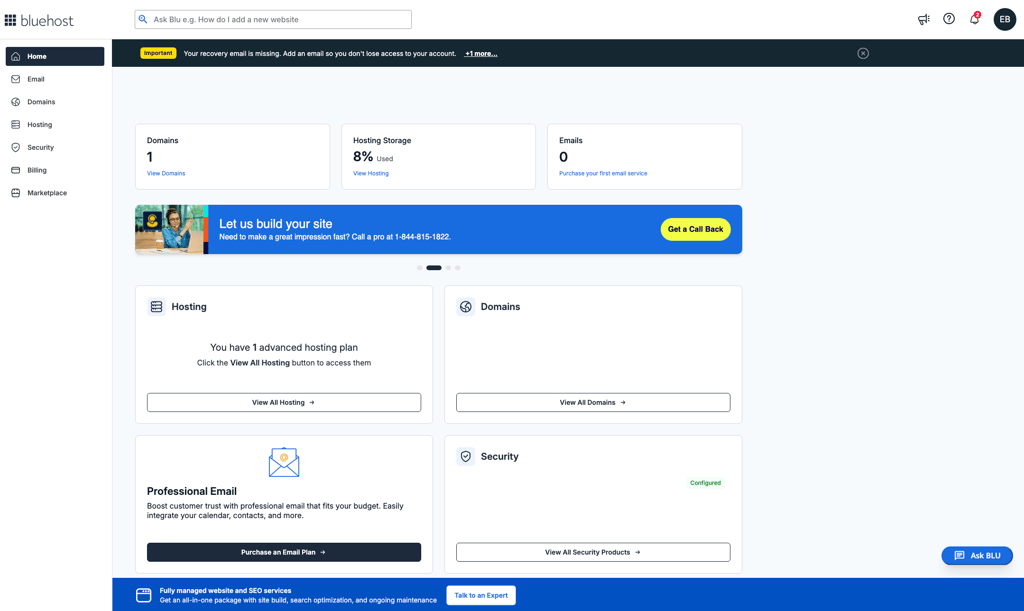Click Purchase your first email service link
The image size is (1024, 611).
click(603, 174)
